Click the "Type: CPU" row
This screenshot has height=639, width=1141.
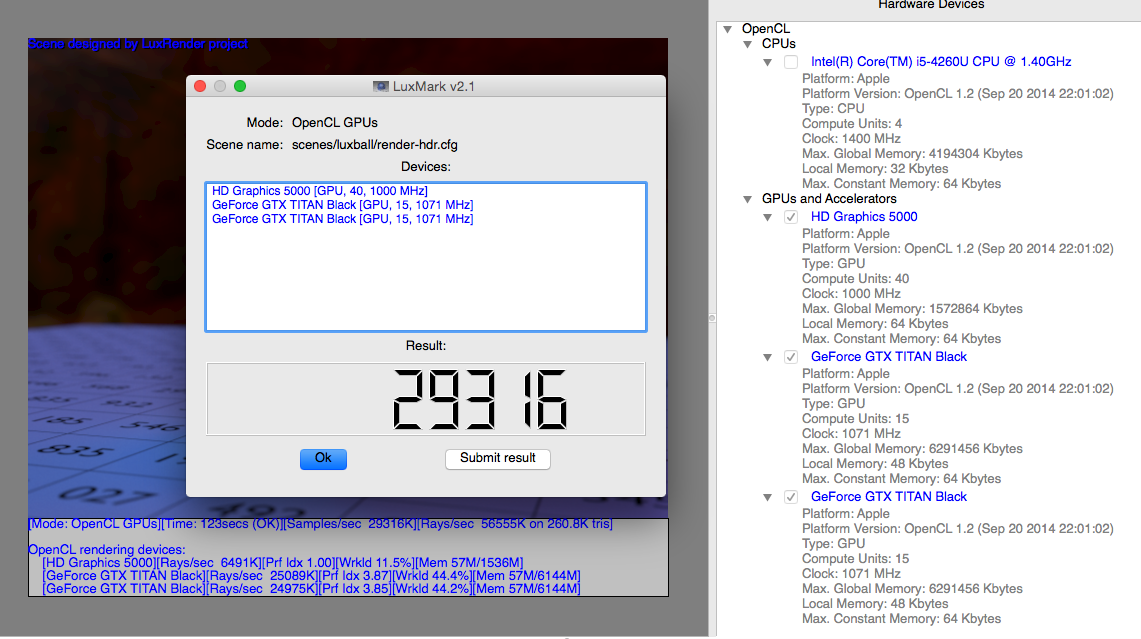[832, 108]
